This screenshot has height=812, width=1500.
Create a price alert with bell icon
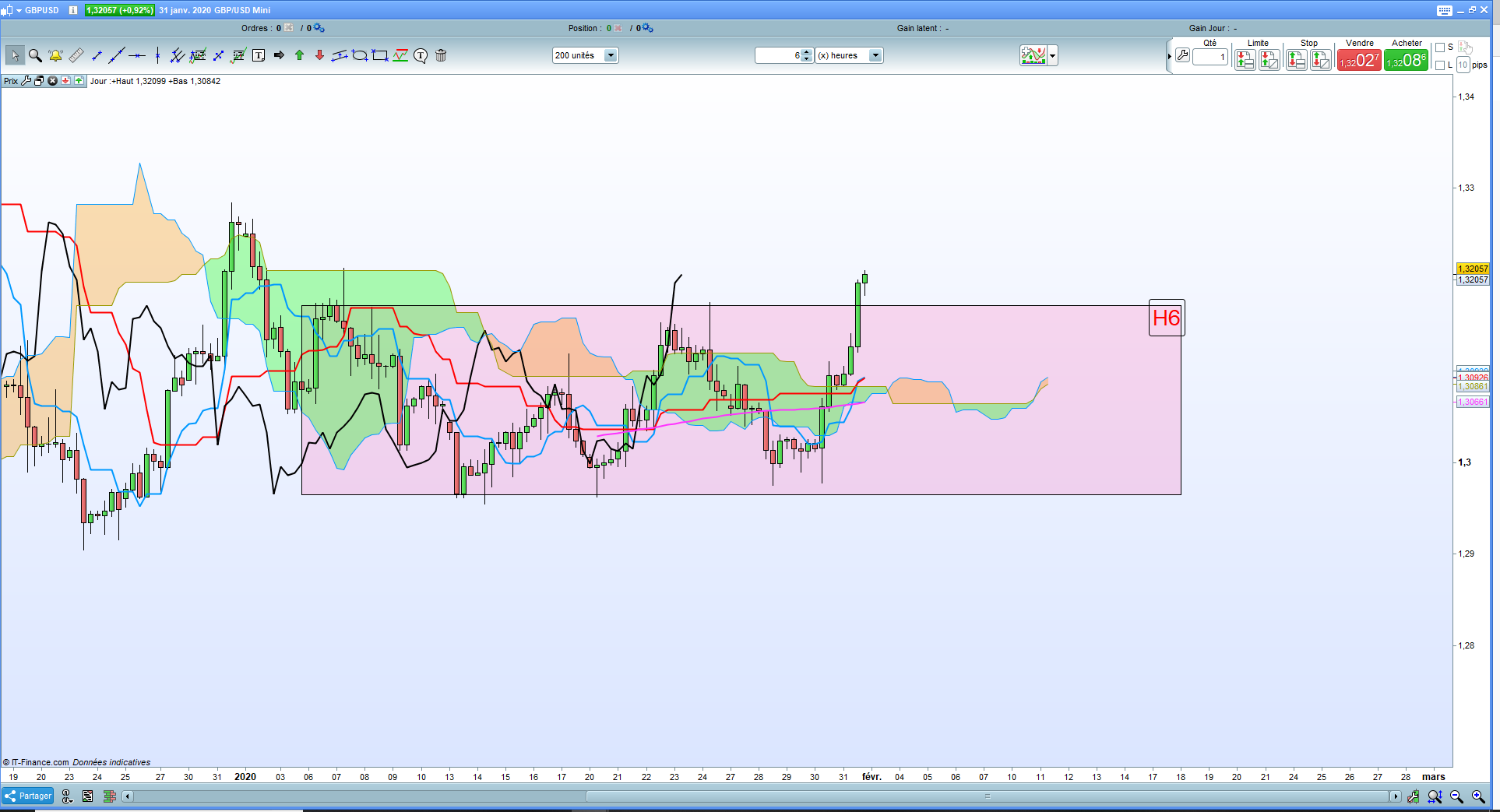(55, 55)
